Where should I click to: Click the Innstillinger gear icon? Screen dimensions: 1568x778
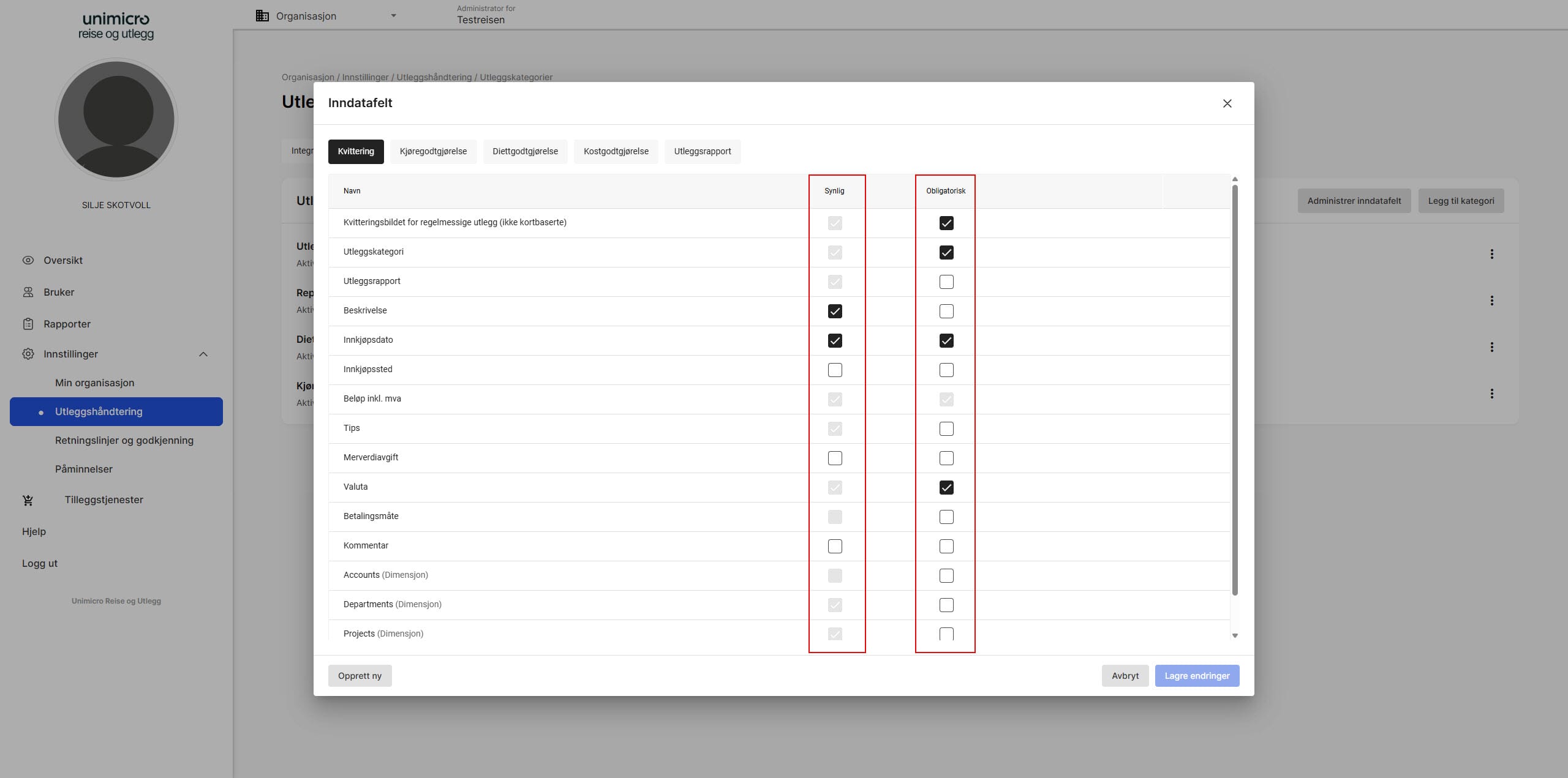pos(28,354)
